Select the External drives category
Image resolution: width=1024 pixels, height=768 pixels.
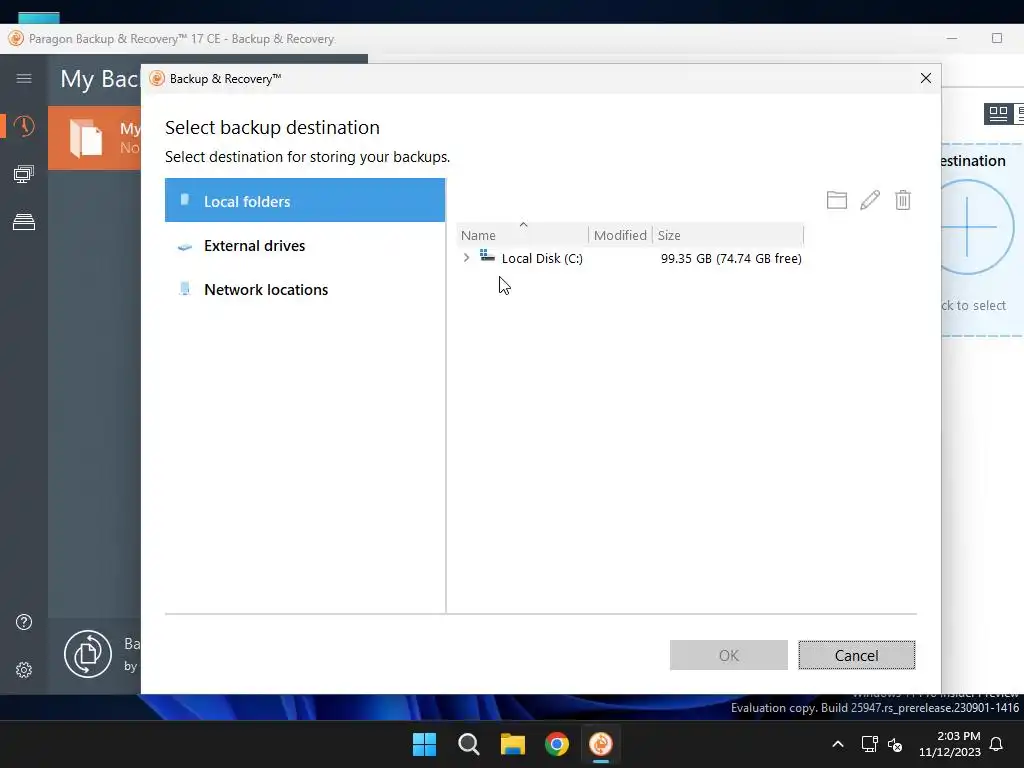[x=305, y=246]
